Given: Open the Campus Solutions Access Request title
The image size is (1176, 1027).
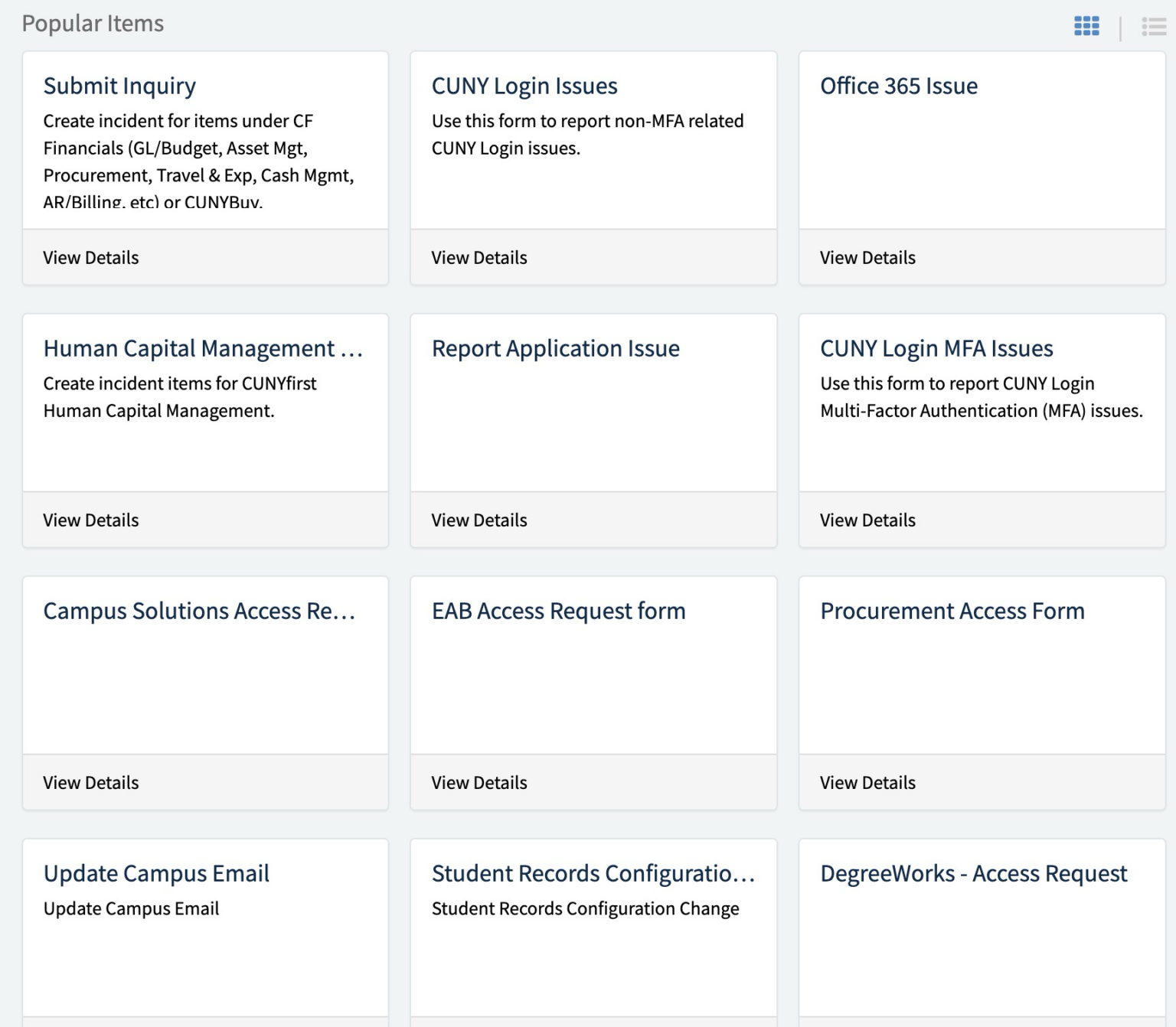Looking at the screenshot, I should (x=199, y=611).
